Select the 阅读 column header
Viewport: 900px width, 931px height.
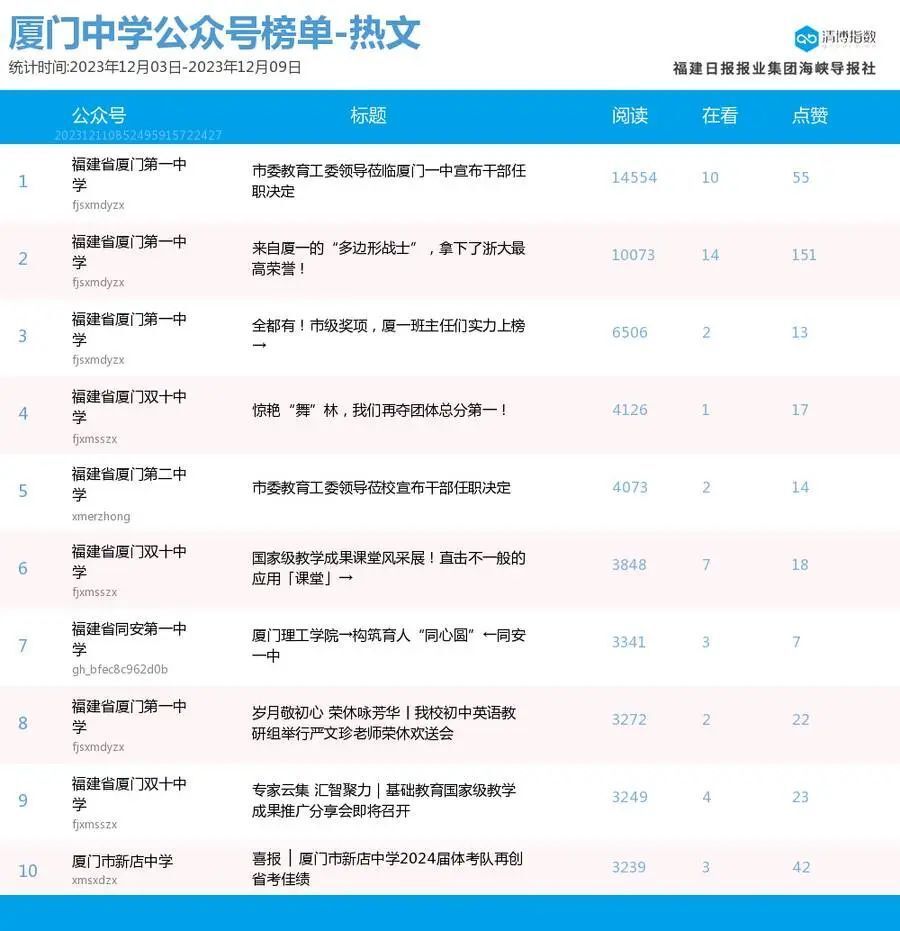[x=631, y=116]
